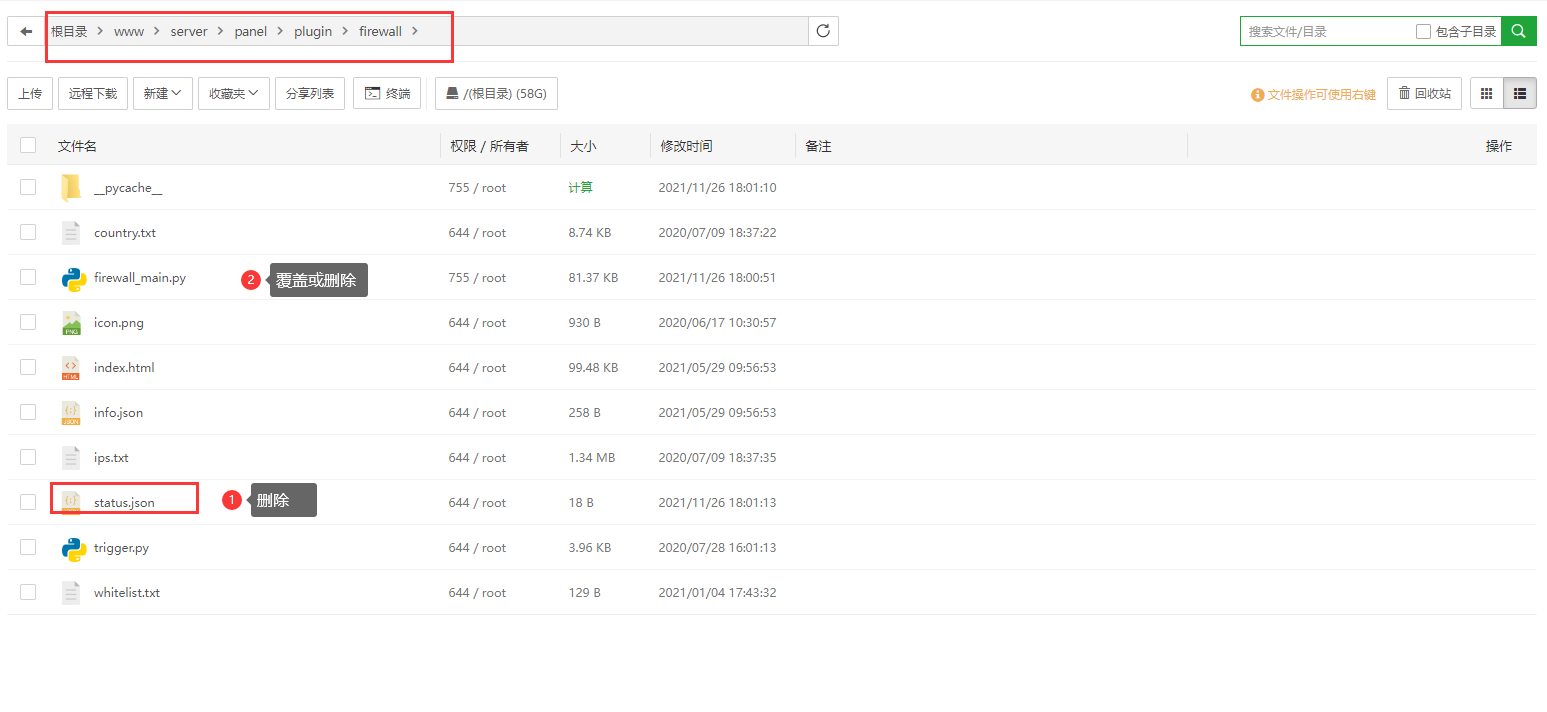The image size is (1547, 712).
Task: Open the 终端 (Terminal) button
Action: click(x=387, y=93)
